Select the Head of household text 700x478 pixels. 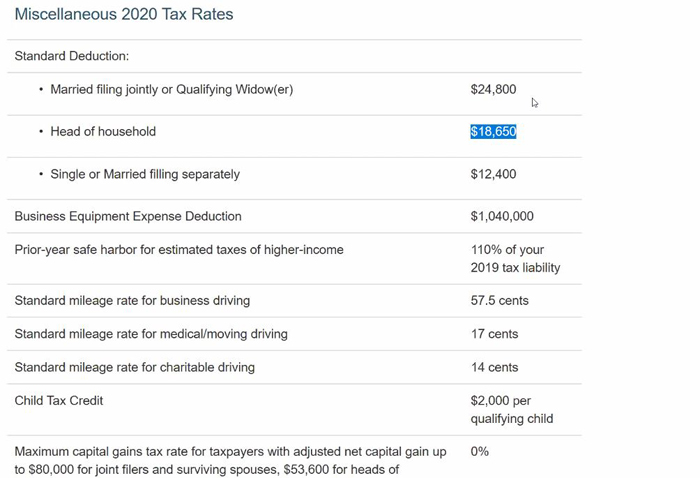pos(103,131)
